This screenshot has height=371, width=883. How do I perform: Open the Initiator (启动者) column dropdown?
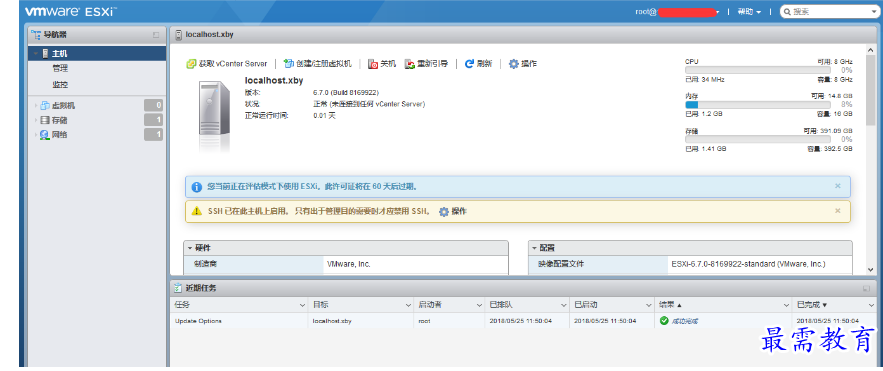click(479, 305)
